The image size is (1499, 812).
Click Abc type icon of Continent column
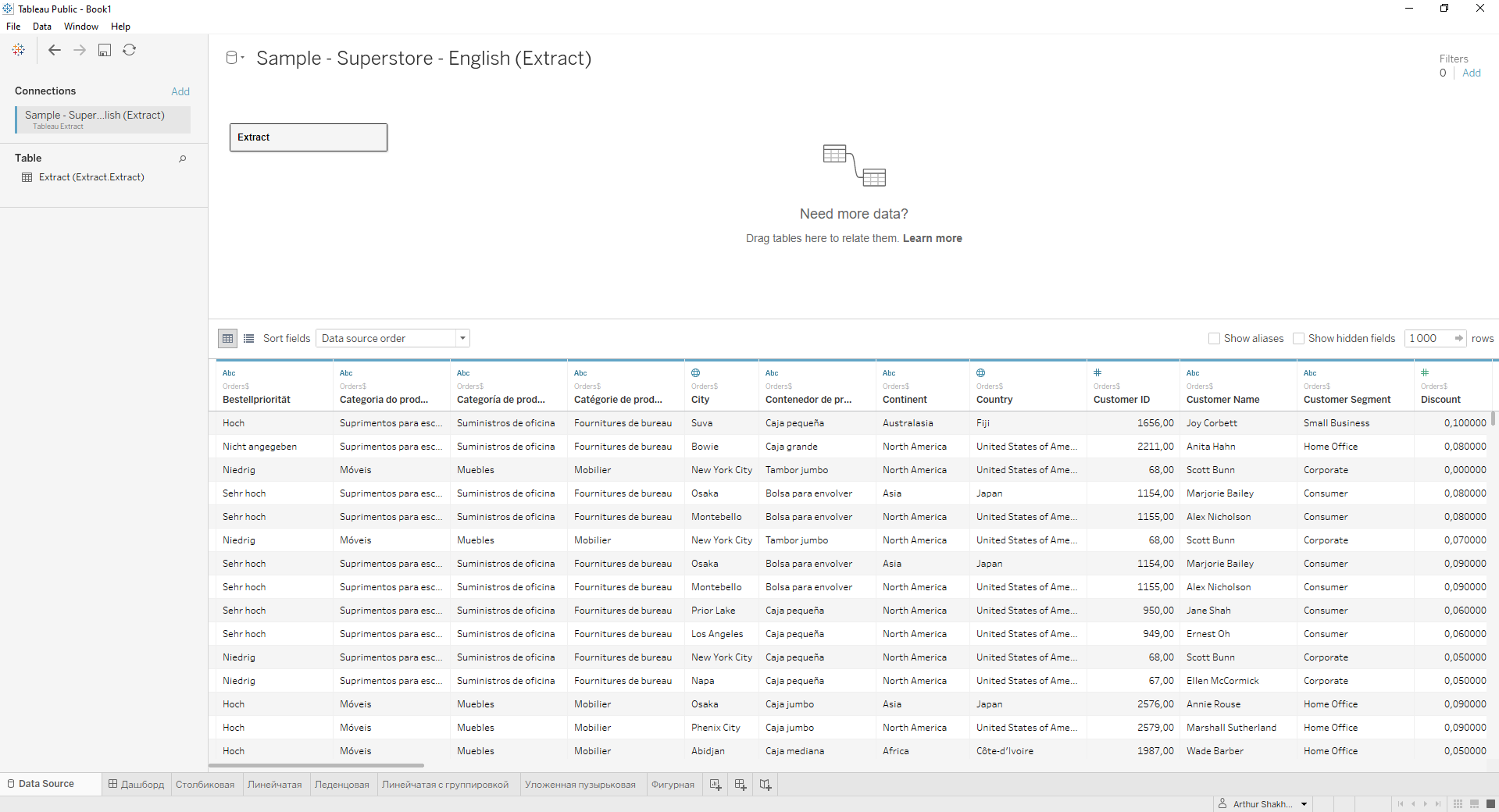click(889, 373)
